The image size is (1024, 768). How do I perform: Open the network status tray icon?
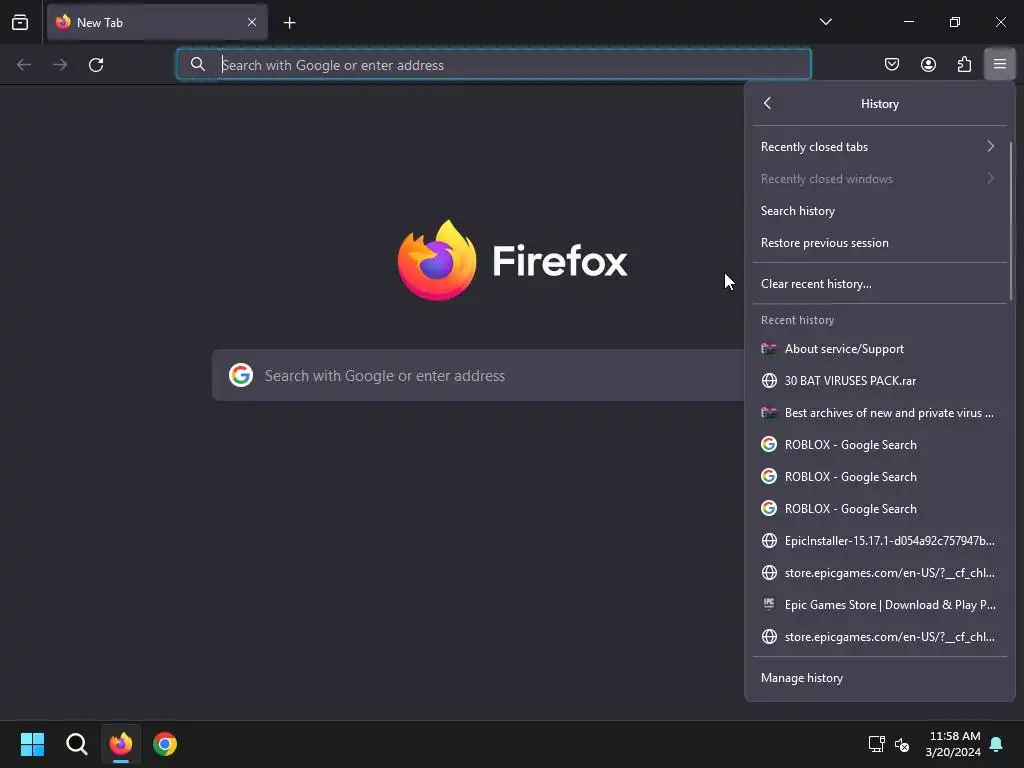(876, 744)
